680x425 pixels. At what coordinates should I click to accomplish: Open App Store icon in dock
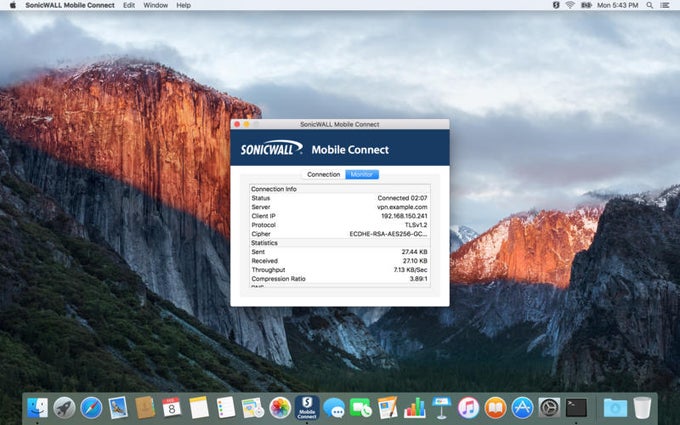point(522,408)
